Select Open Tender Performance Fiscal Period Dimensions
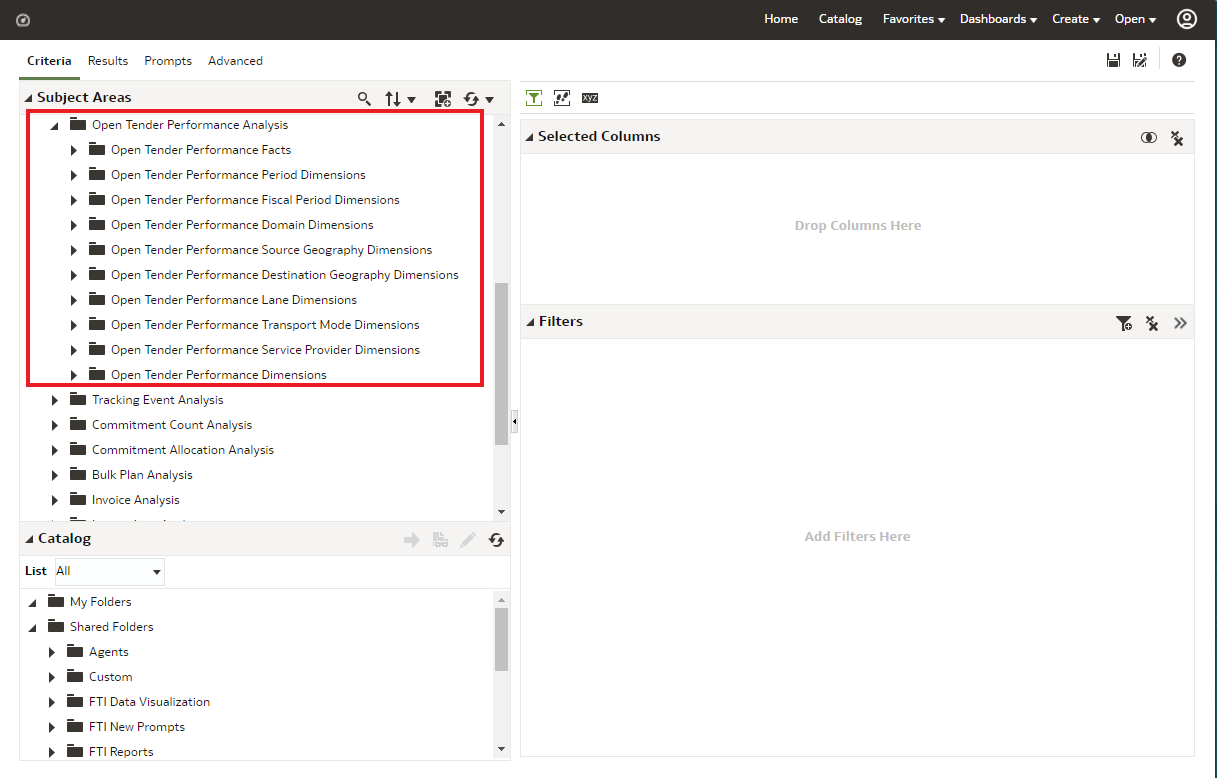The height and width of the screenshot is (778, 1217). 255,200
